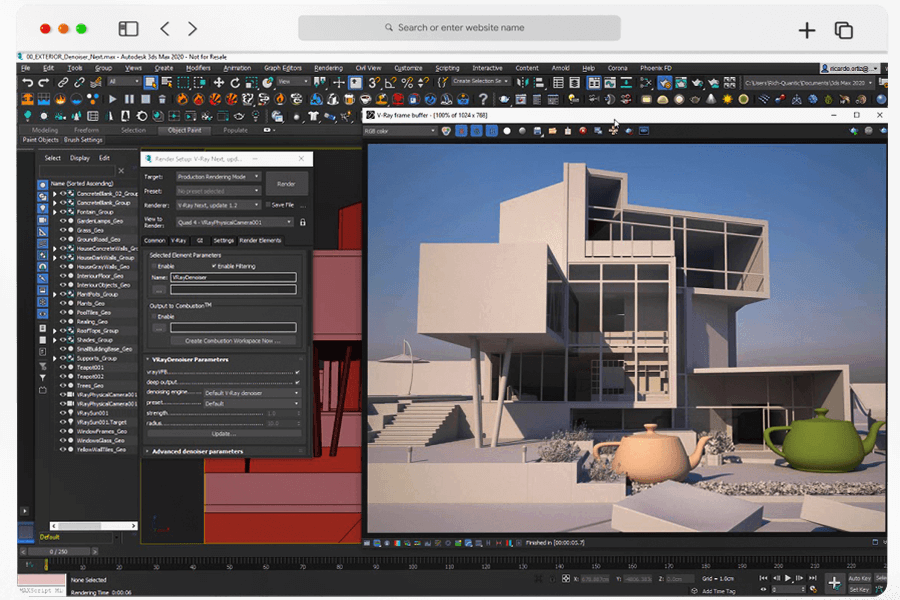This screenshot has width=900, height=600.
Task: Click the Render button
Action: point(286,184)
